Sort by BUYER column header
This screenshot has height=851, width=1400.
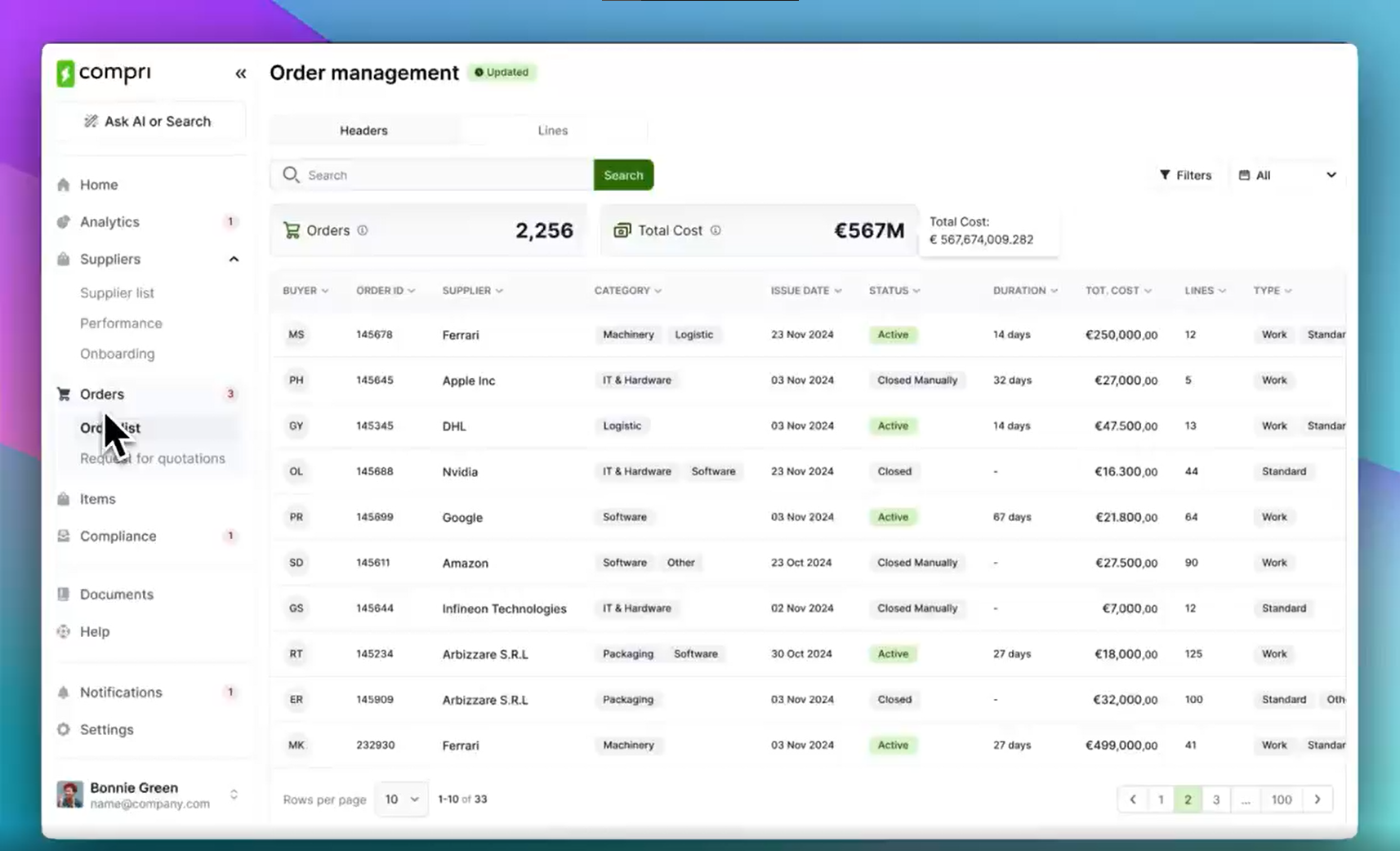[305, 291]
